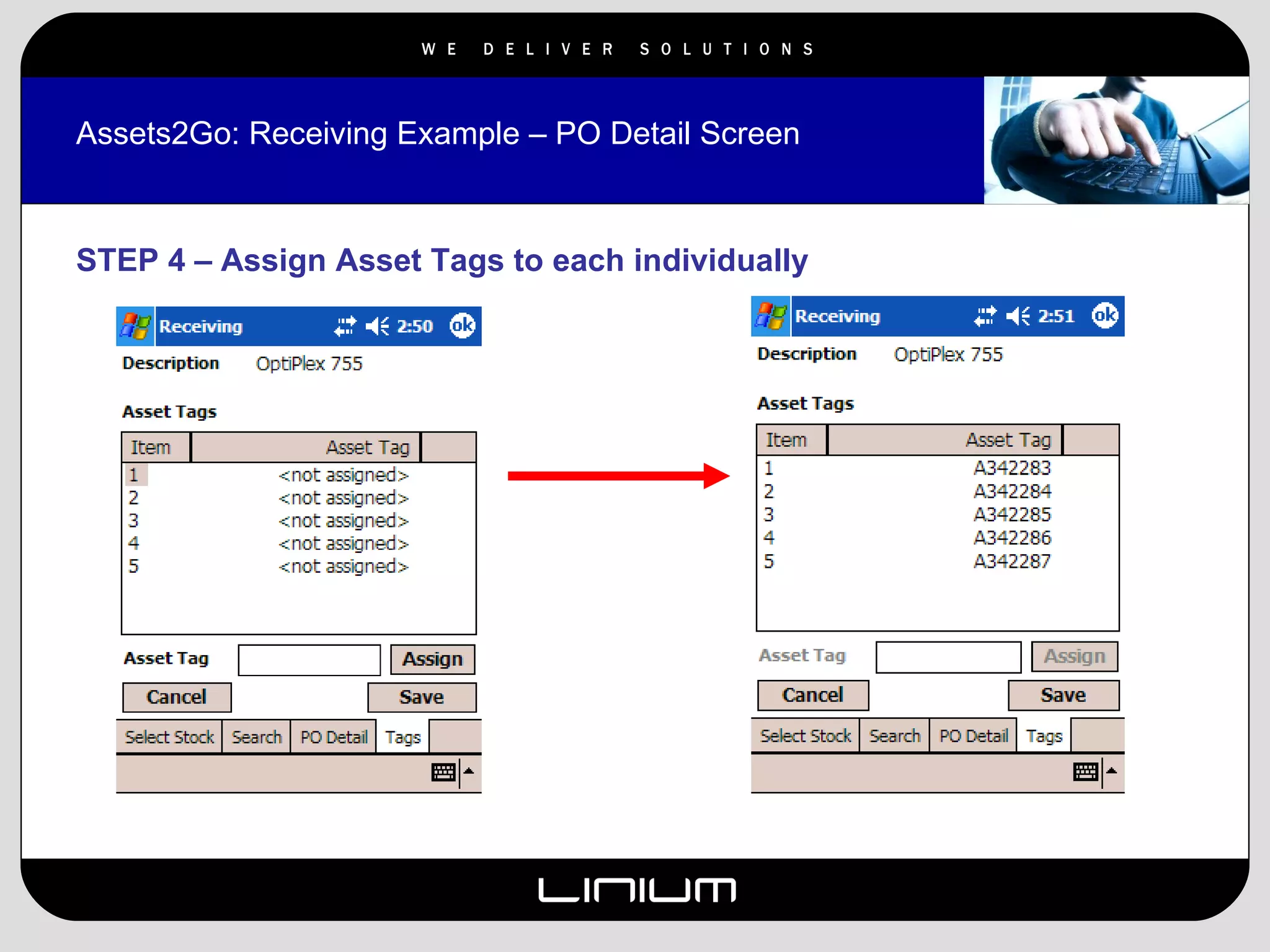Click Save in the right screen
This screenshot has height=952, width=1270.
(x=1064, y=695)
